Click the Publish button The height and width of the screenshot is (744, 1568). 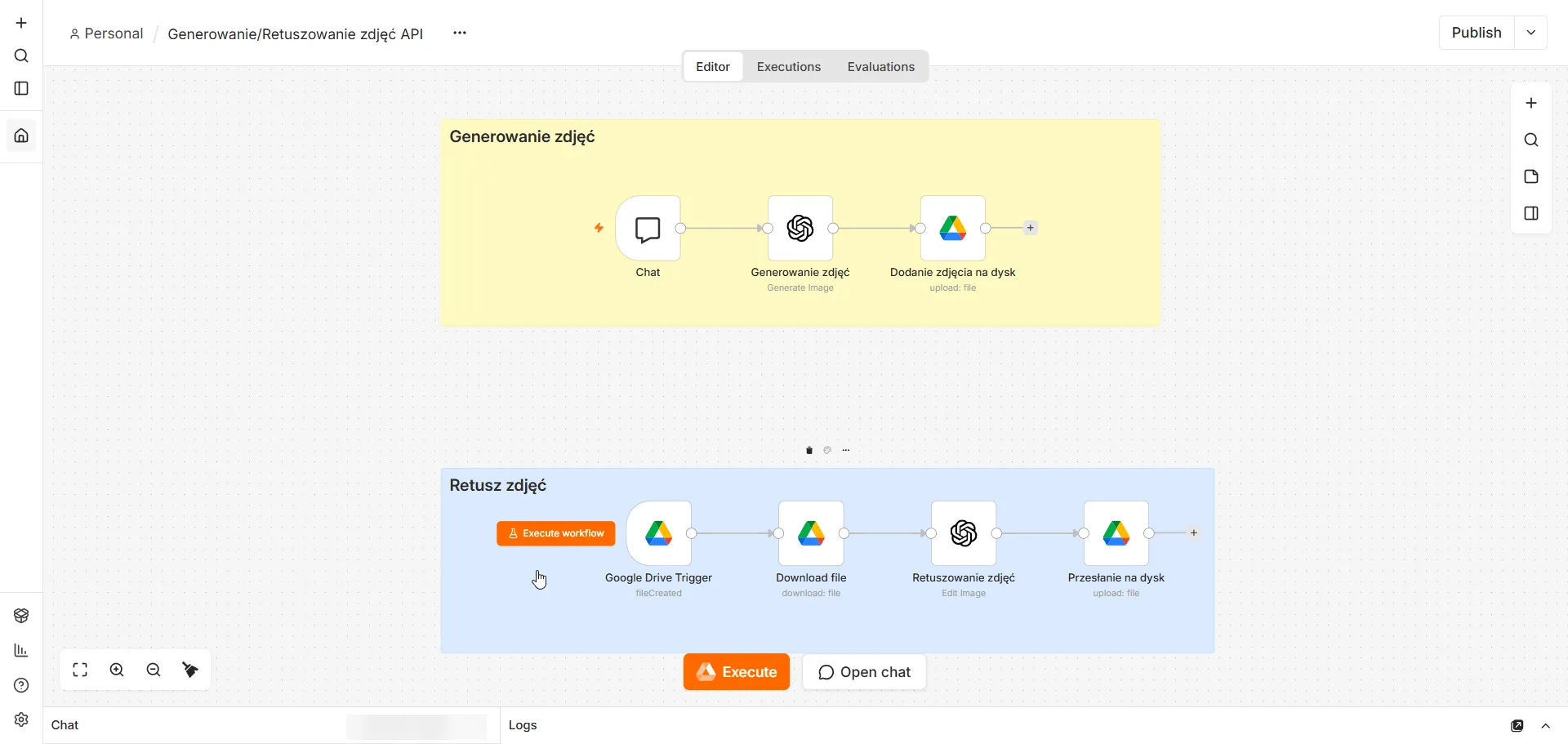pos(1477,33)
